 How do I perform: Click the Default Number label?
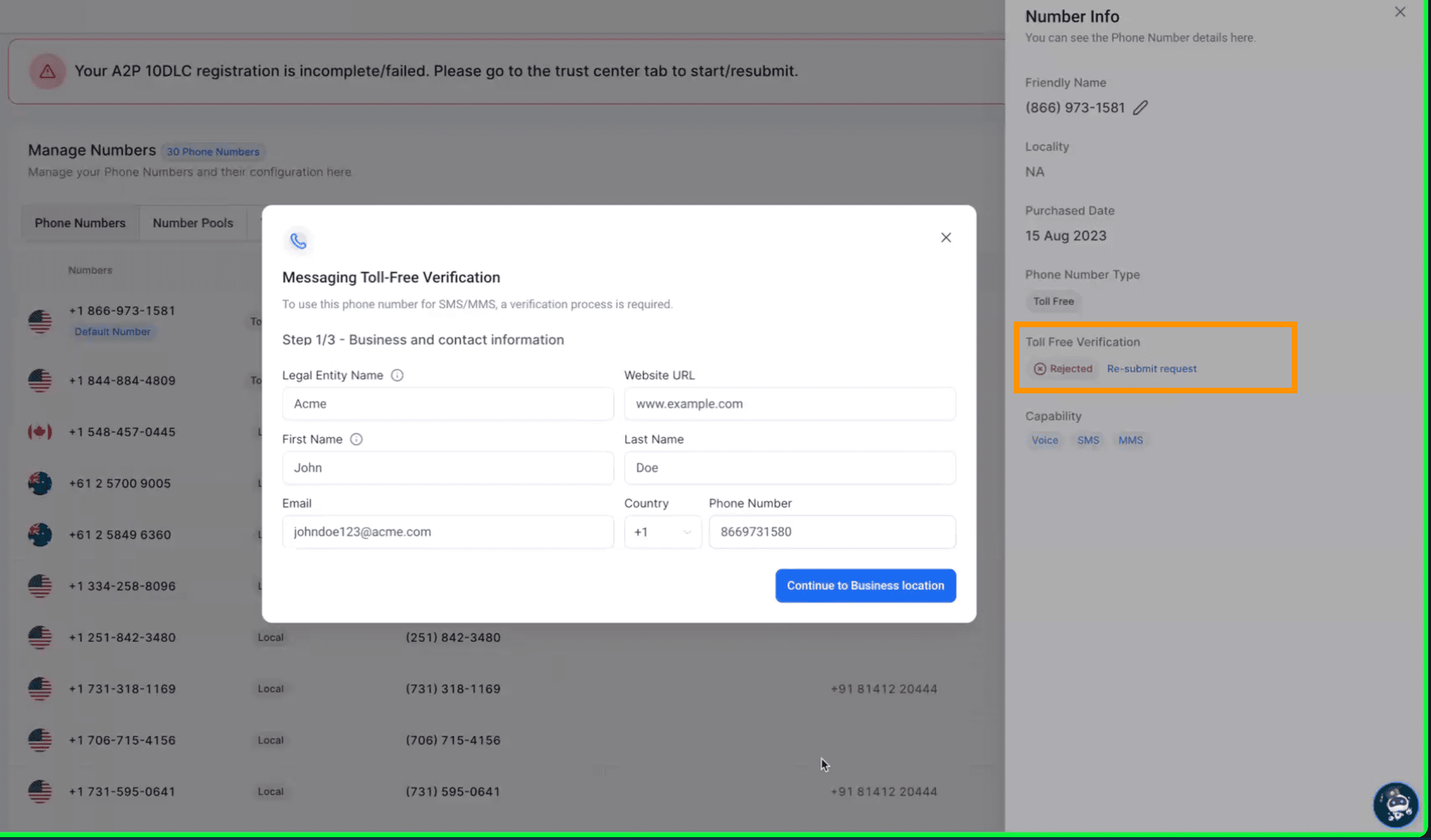pyautogui.click(x=113, y=332)
